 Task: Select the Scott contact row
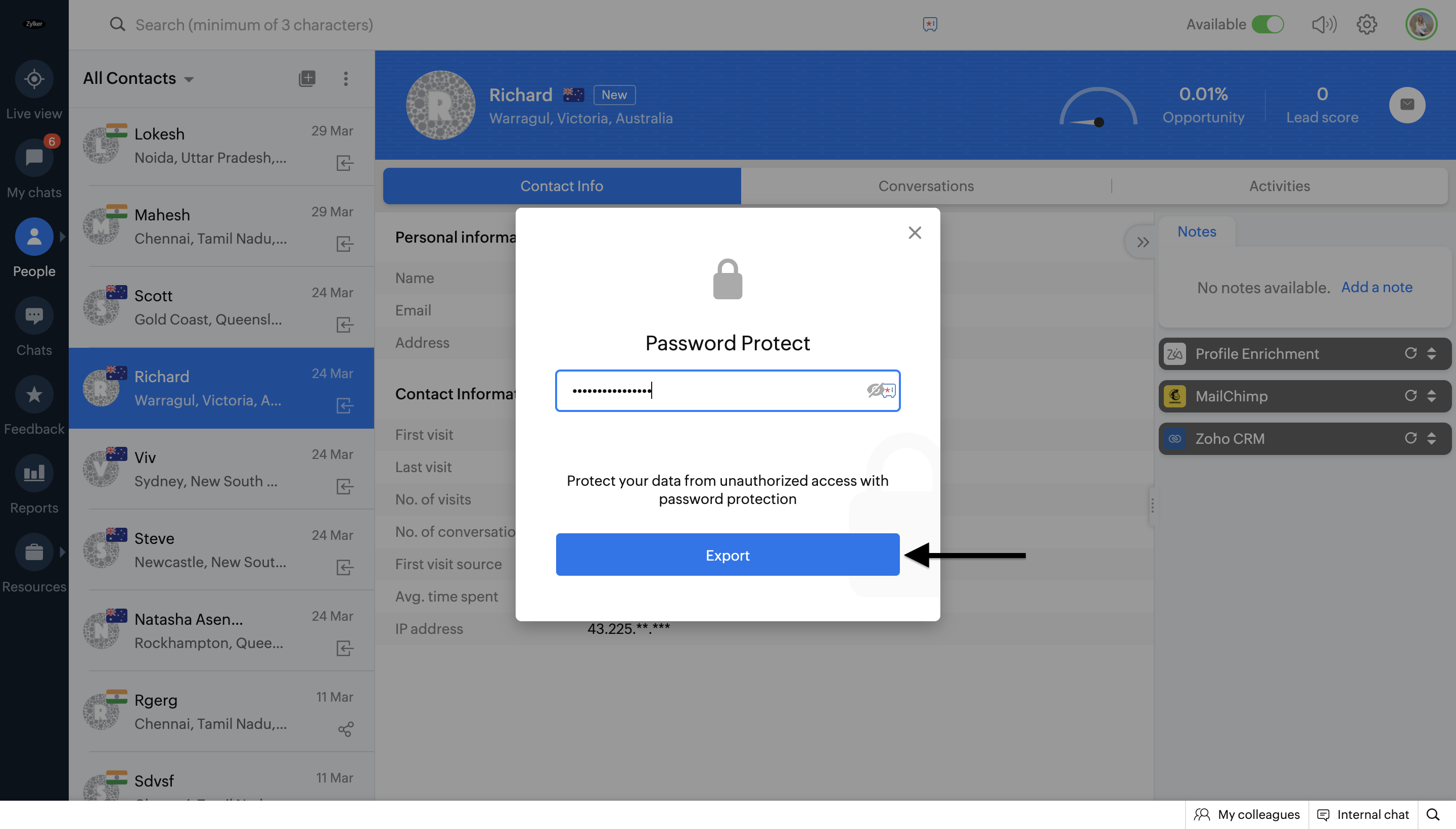[x=221, y=308]
